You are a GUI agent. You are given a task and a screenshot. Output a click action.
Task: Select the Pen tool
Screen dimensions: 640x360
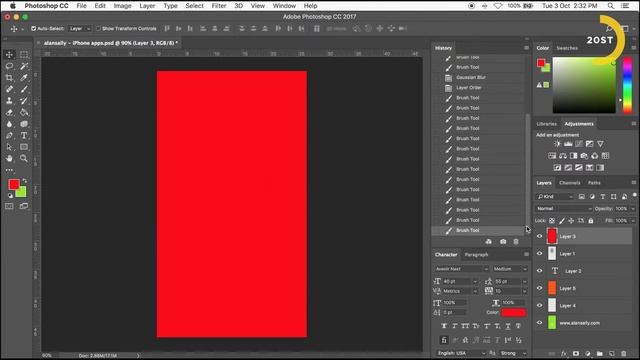(x=9, y=136)
